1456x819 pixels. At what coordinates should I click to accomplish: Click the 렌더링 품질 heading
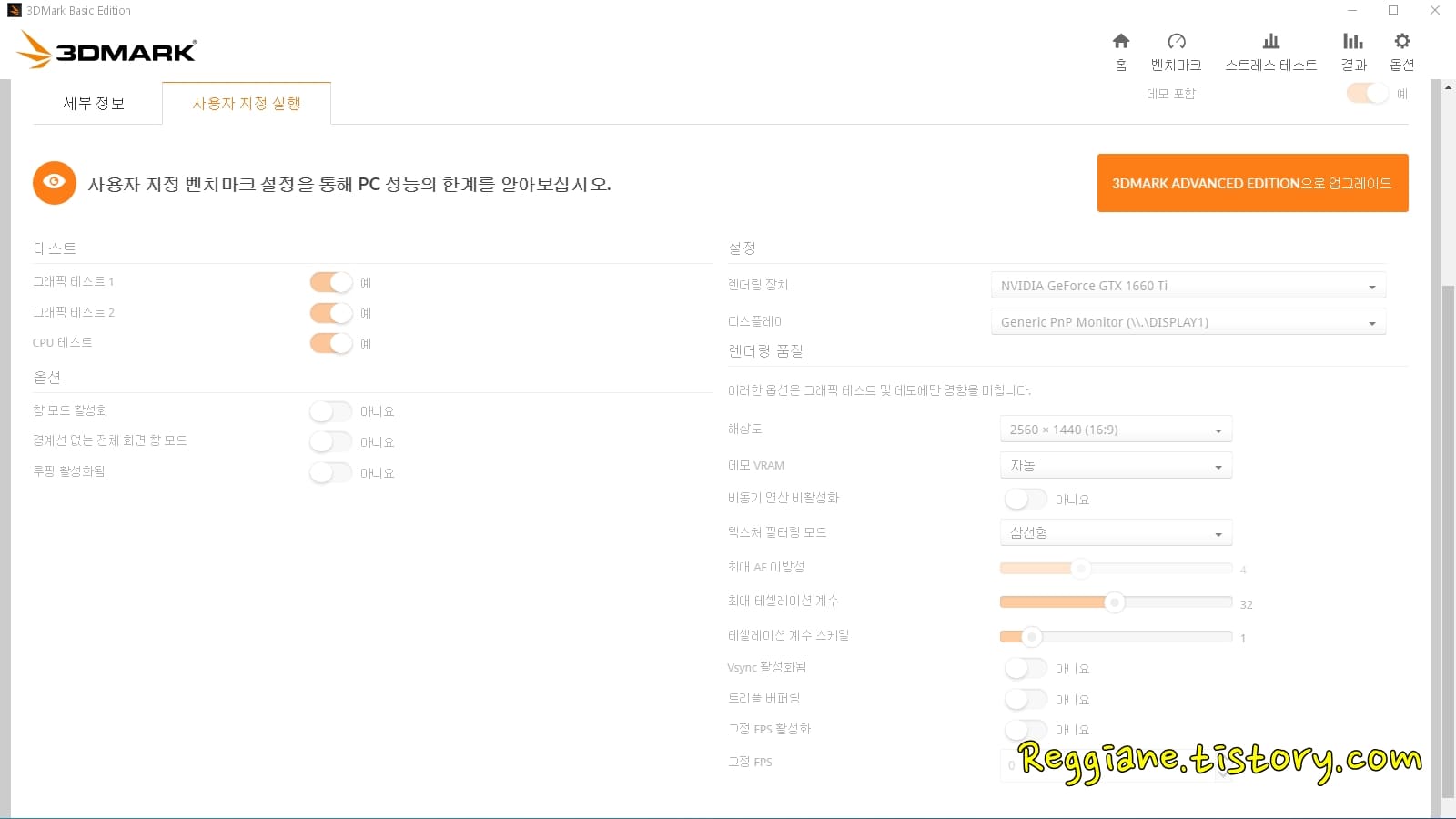(765, 351)
